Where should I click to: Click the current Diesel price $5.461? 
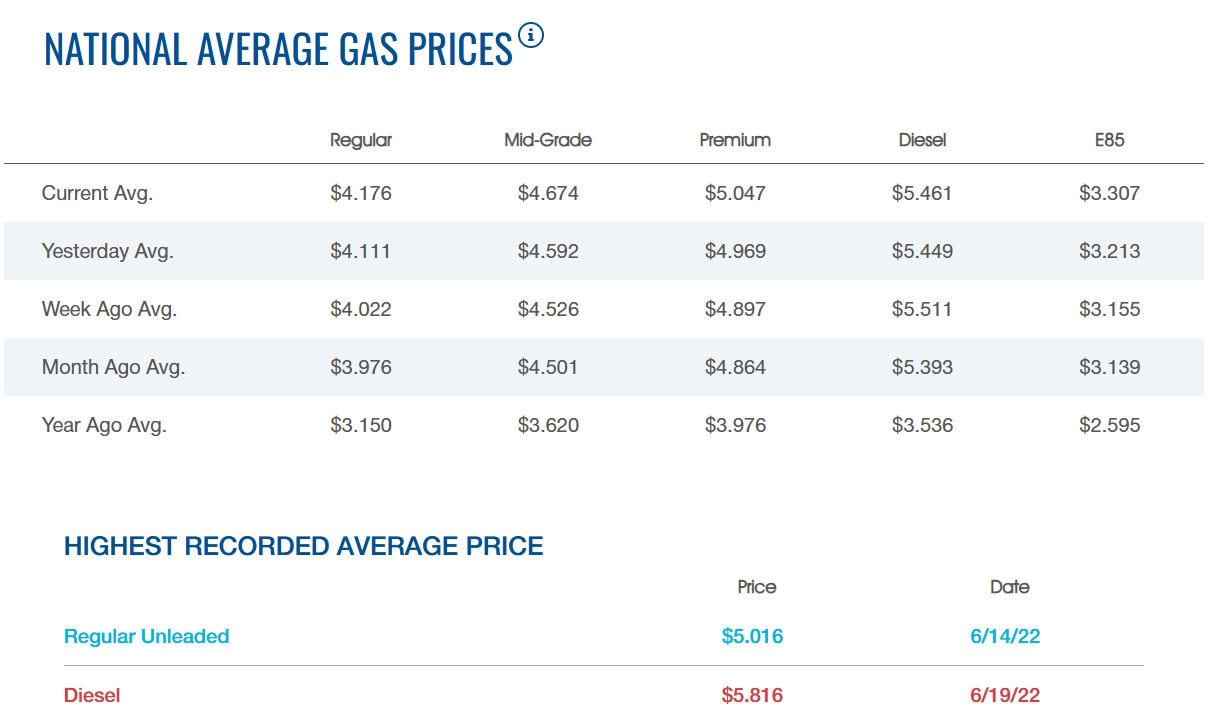click(922, 194)
